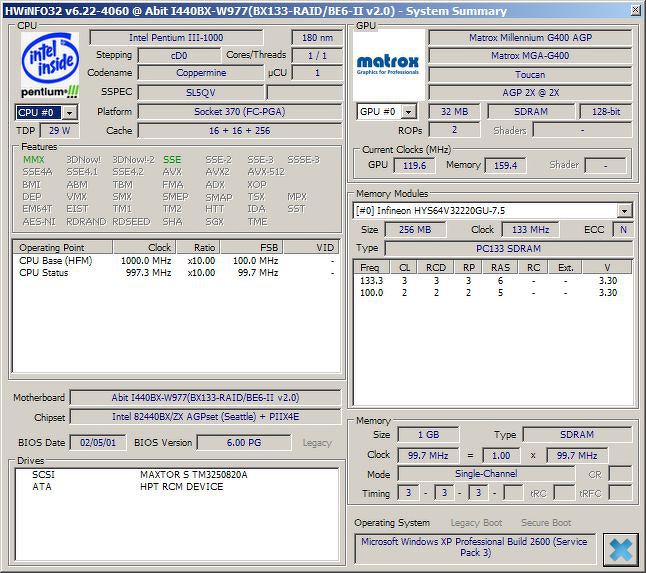Image resolution: width=646 pixels, height=573 pixels.
Task: Click the 256 MB module size field
Action: pyautogui.click(x=415, y=229)
